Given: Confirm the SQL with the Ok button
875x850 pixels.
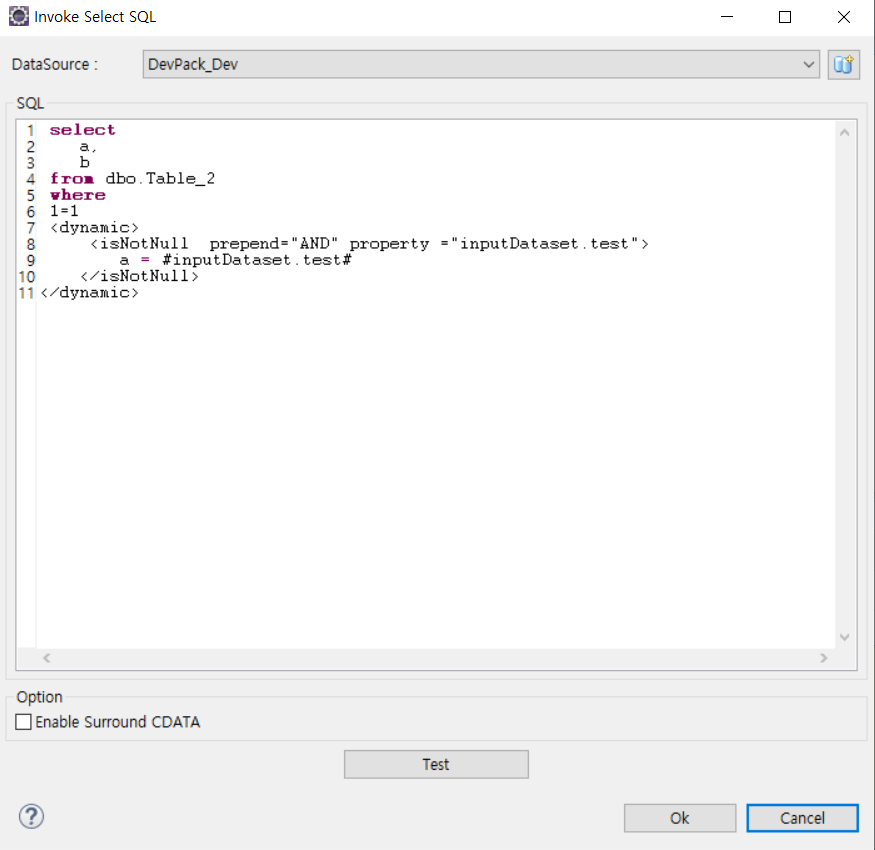Looking at the screenshot, I should coord(680,818).
